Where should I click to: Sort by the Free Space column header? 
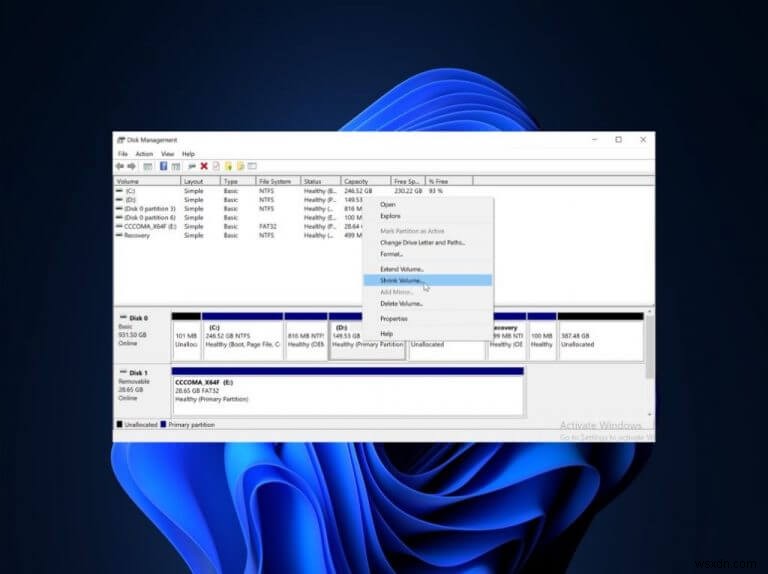(408, 181)
